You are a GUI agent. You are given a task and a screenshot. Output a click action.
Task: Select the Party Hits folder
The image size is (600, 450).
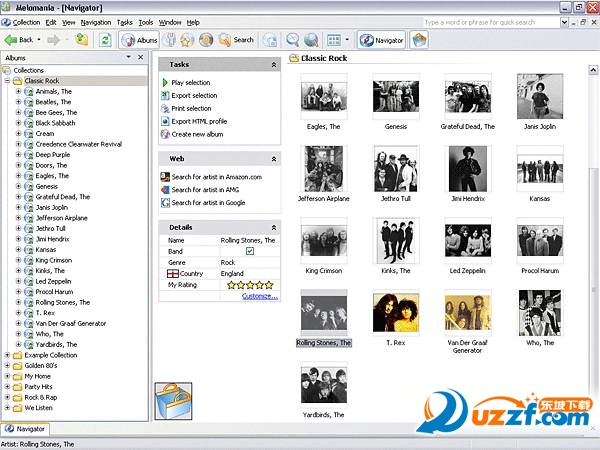coord(38,386)
